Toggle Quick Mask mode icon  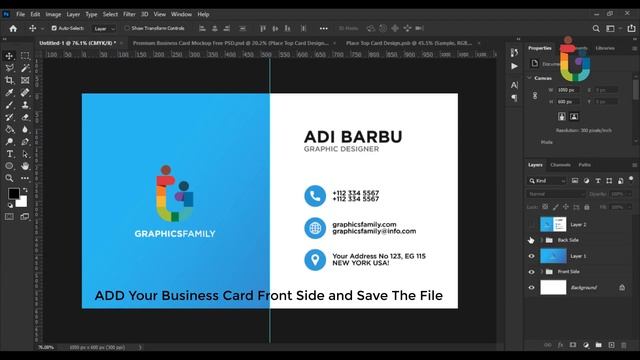[9, 217]
